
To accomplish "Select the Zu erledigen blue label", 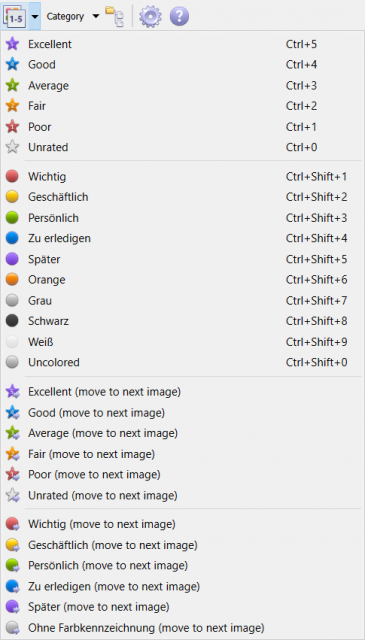I will [x=182, y=238].
